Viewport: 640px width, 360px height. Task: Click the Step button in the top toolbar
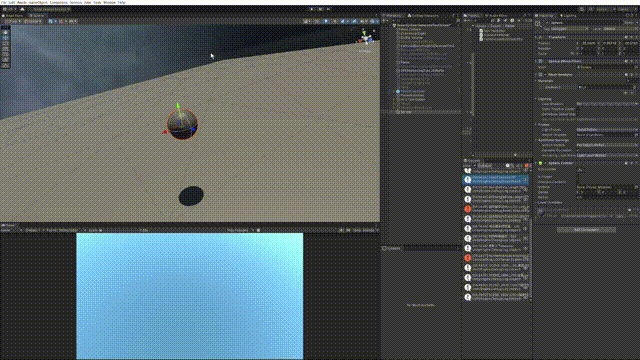[329, 9]
